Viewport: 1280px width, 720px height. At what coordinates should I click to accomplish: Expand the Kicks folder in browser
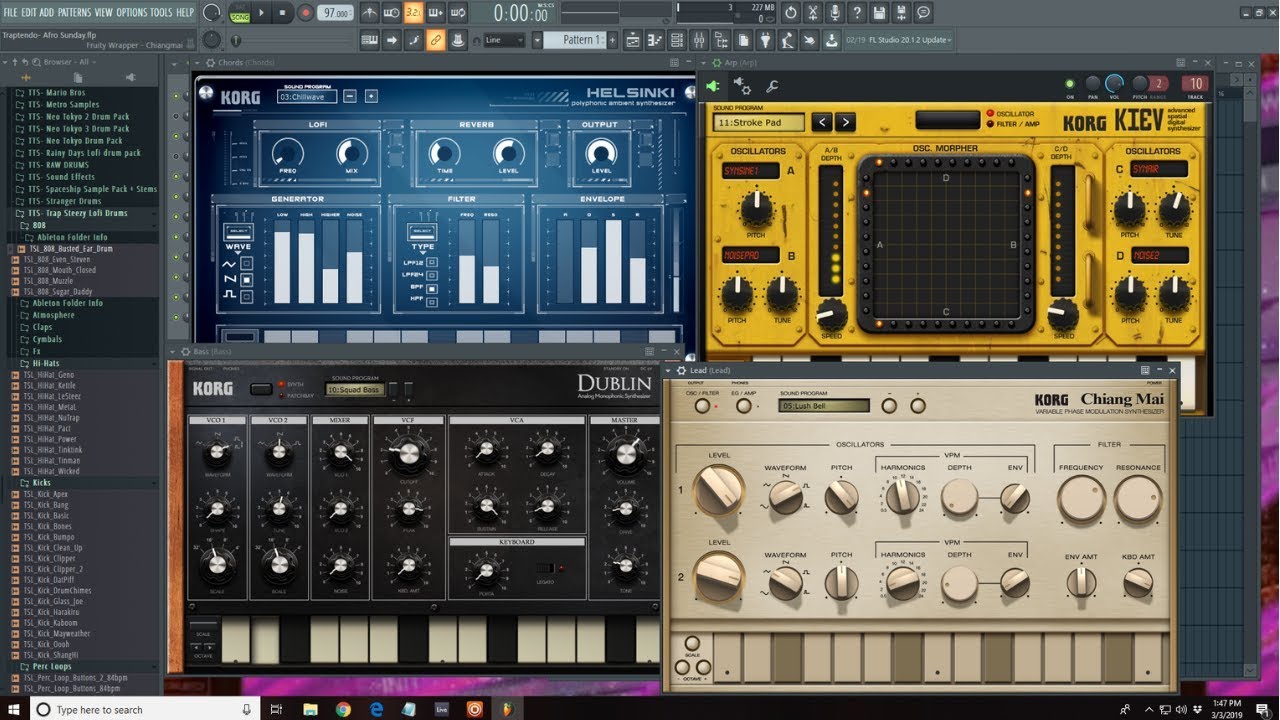tap(41, 483)
